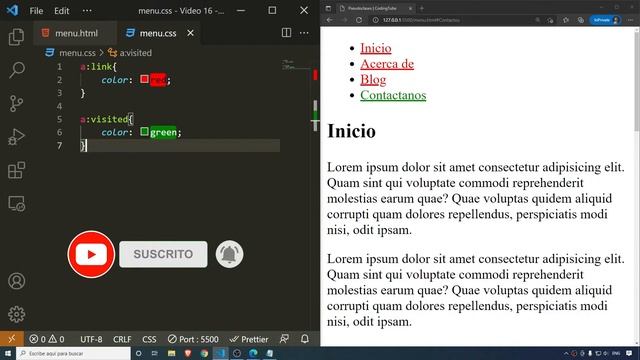Image resolution: width=640 pixels, height=360 pixels.
Task: Open the Source Control view
Action: (16, 104)
